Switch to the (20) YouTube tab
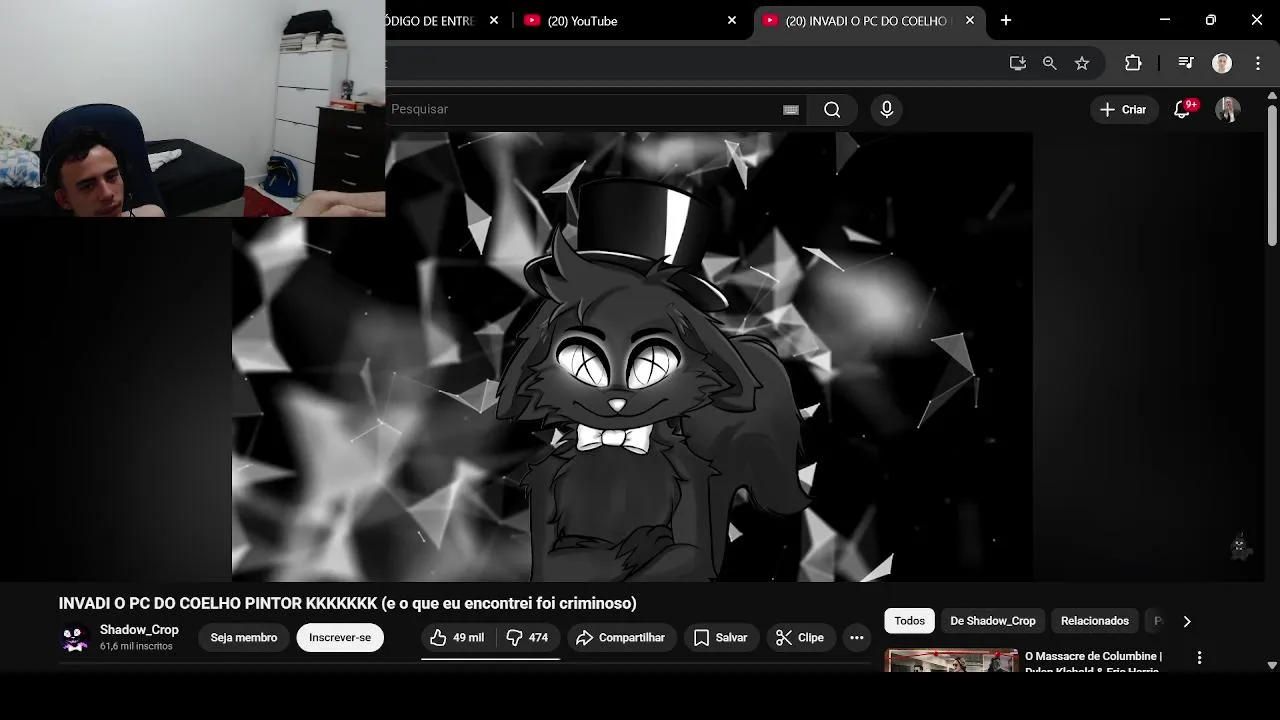Image resolution: width=1280 pixels, height=720 pixels. [630, 21]
